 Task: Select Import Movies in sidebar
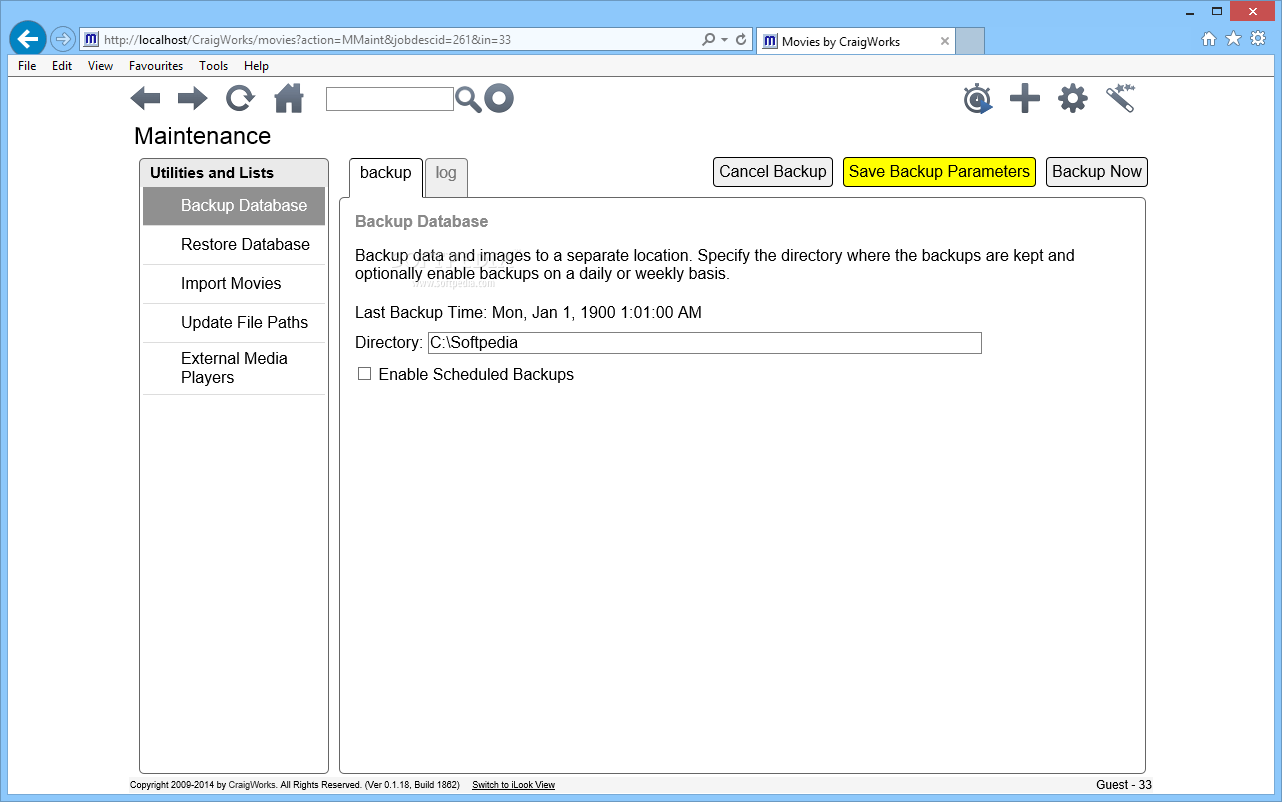pyautogui.click(x=234, y=284)
